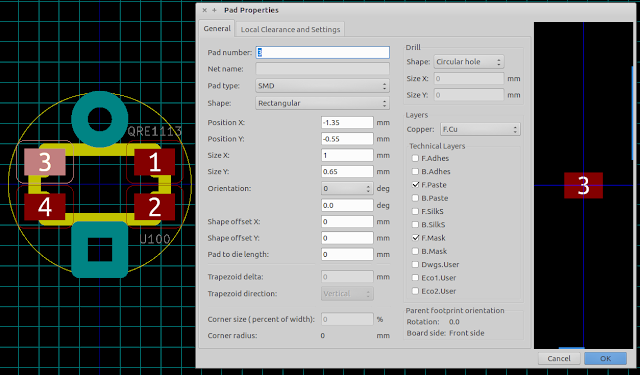The height and width of the screenshot is (375, 640).
Task: Edit the pad Size X value
Action: click(x=347, y=155)
